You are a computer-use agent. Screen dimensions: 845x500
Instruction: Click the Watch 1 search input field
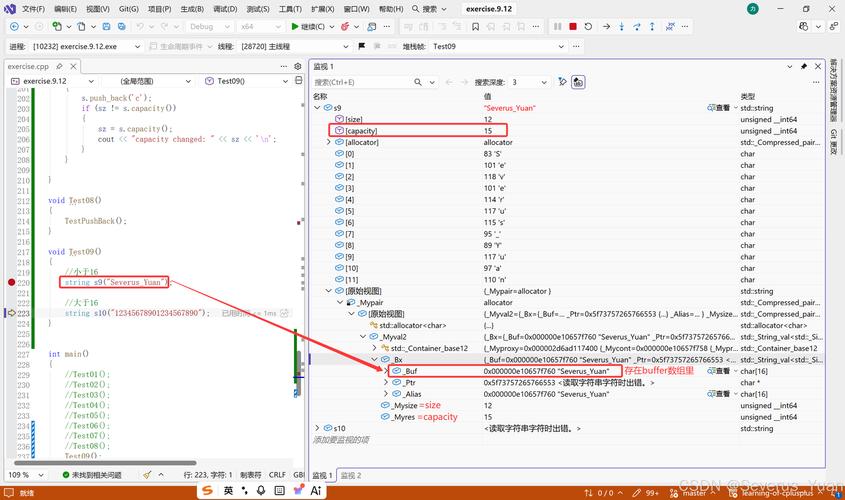(362, 82)
